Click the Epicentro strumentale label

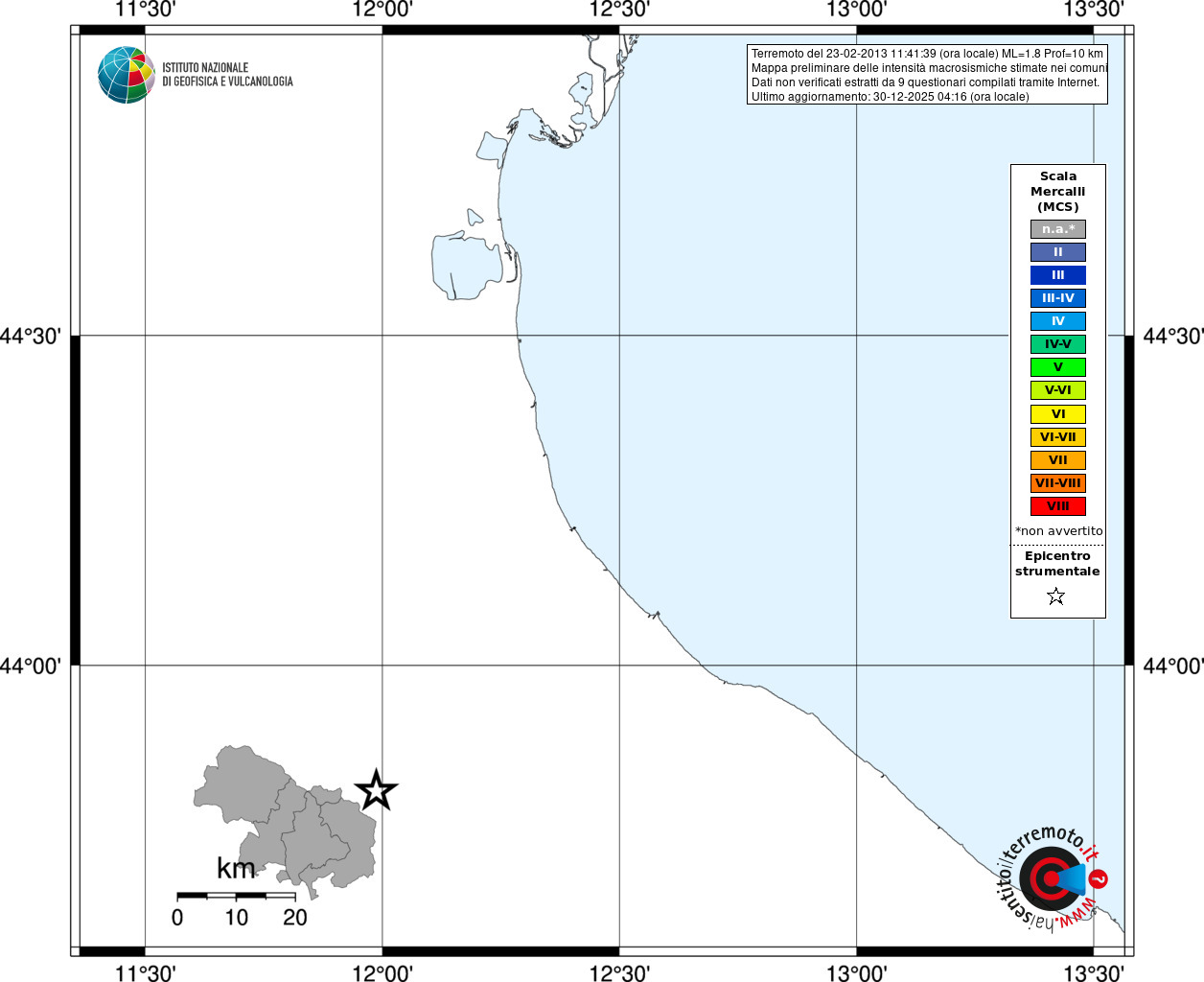pyautogui.click(x=1057, y=564)
